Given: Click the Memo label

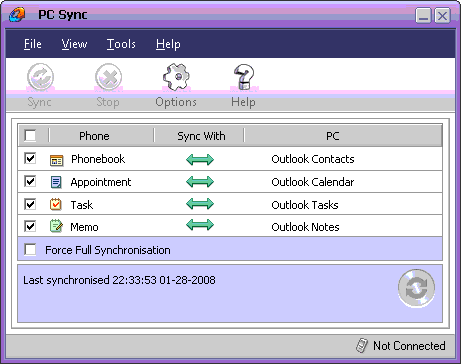Looking at the screenshot, I should point(84,227).
